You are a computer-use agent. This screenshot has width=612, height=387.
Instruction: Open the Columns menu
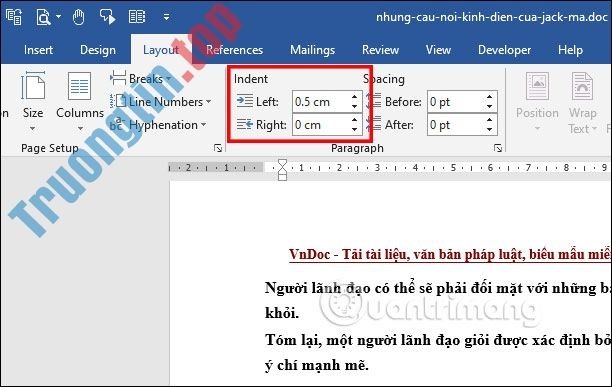coord(80,101)
